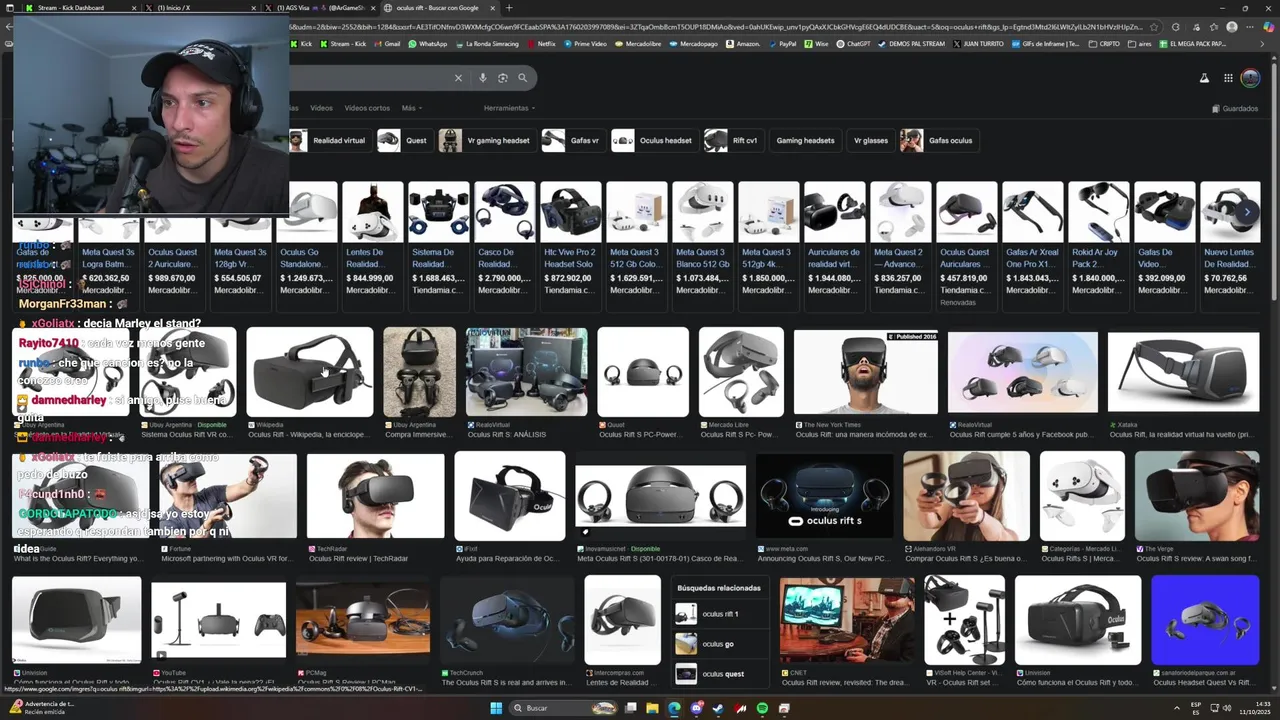This screenshot has height=720, width=1280.
Task: Open the ChatGPT bookmark
Action: point(853,44)
